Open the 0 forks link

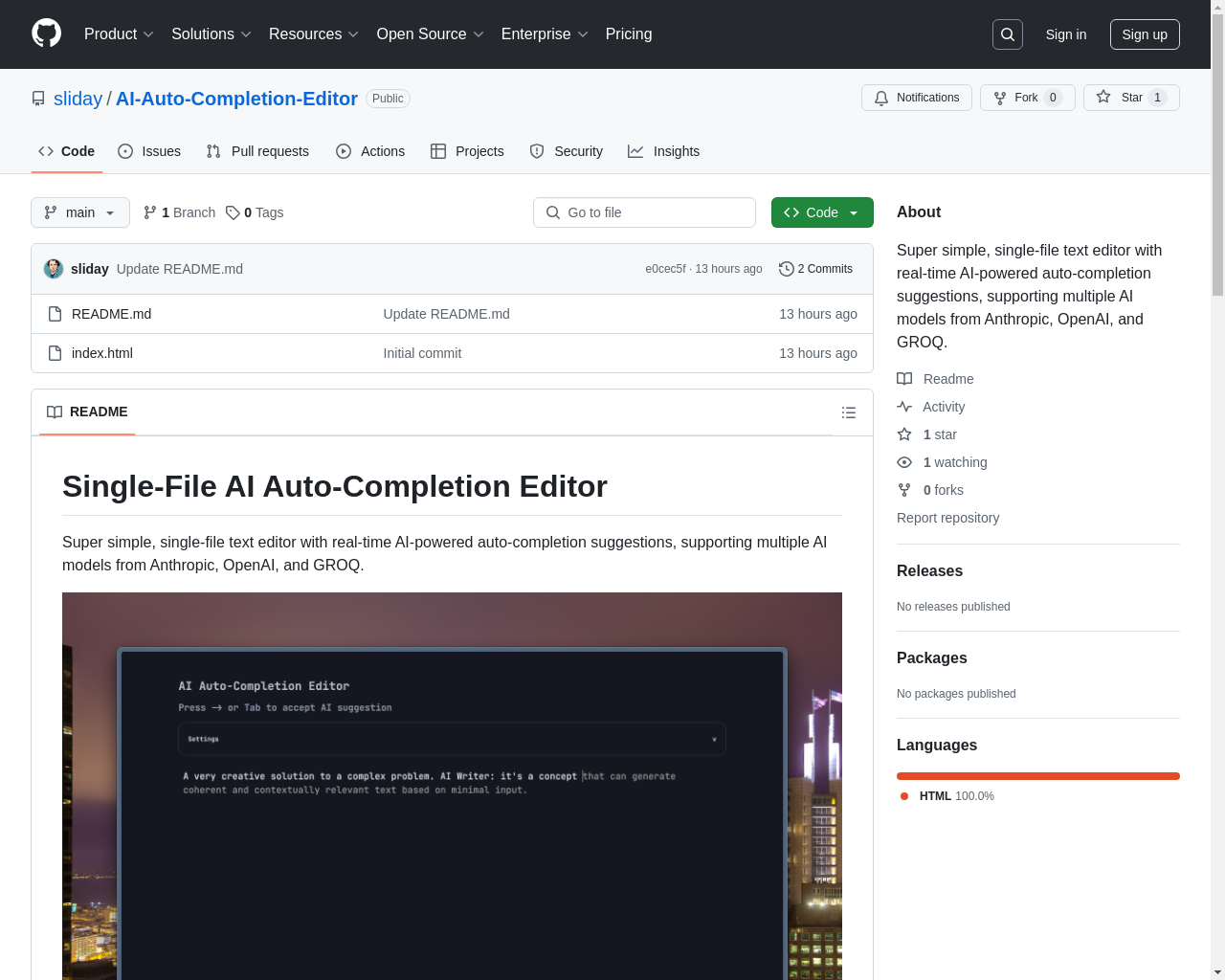tap(930, 490)
